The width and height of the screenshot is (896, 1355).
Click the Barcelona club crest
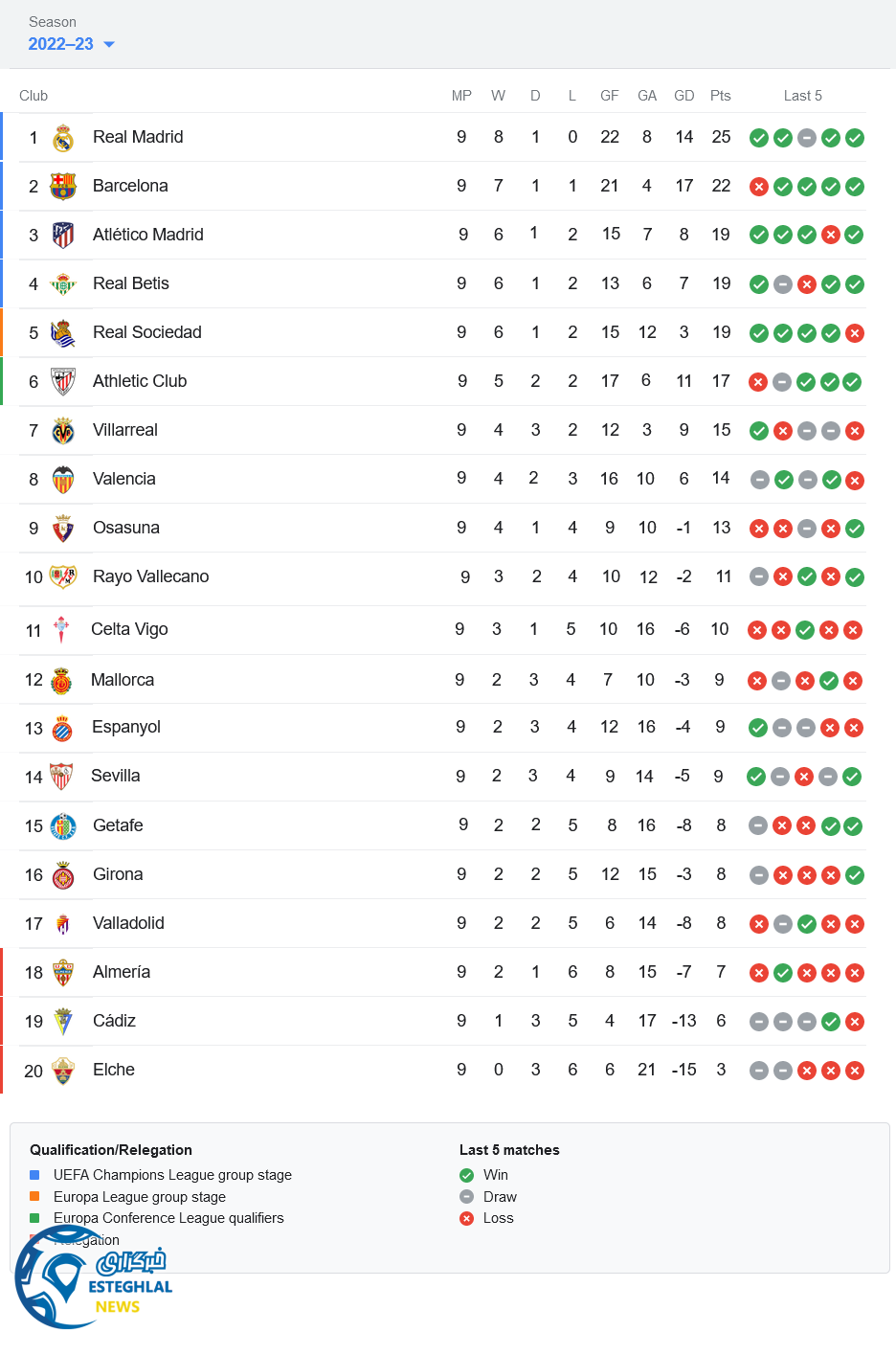(63, 186)
